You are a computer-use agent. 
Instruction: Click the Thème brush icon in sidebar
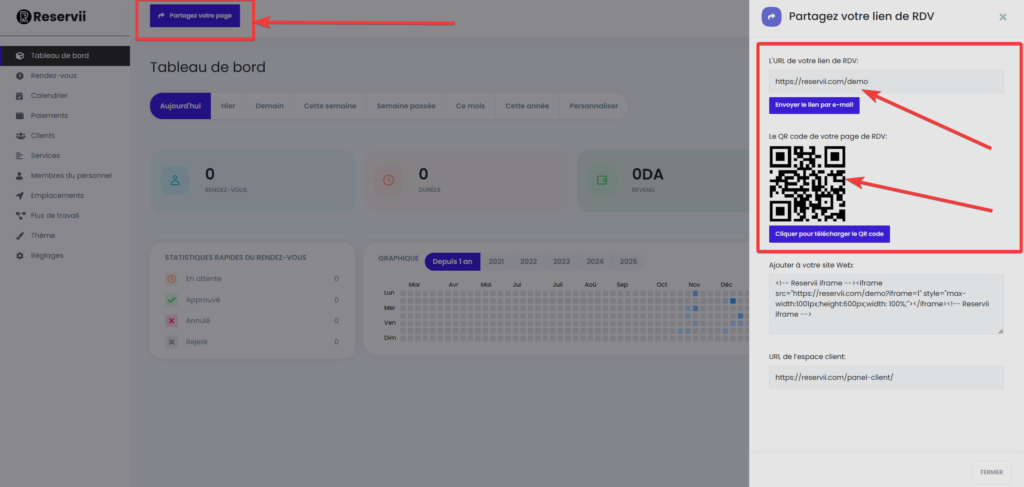(x=20, y=236)
